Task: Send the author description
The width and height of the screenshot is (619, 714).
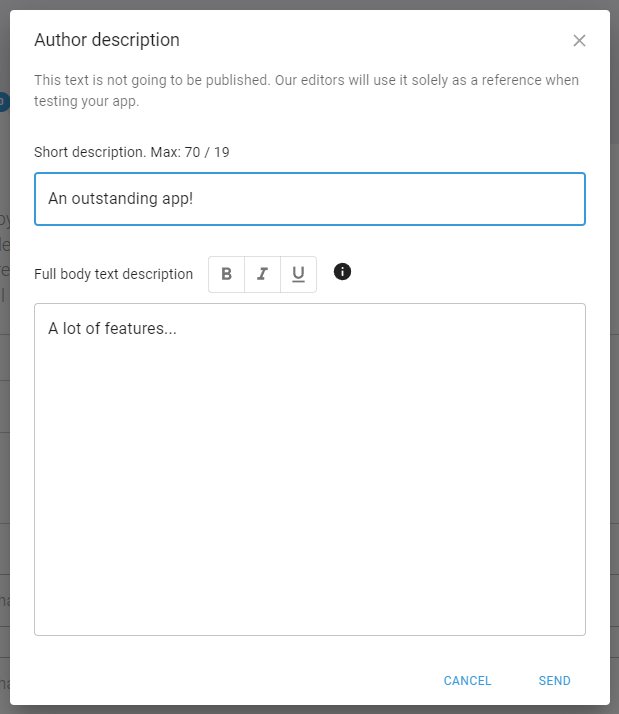Action: coord(554,681)
